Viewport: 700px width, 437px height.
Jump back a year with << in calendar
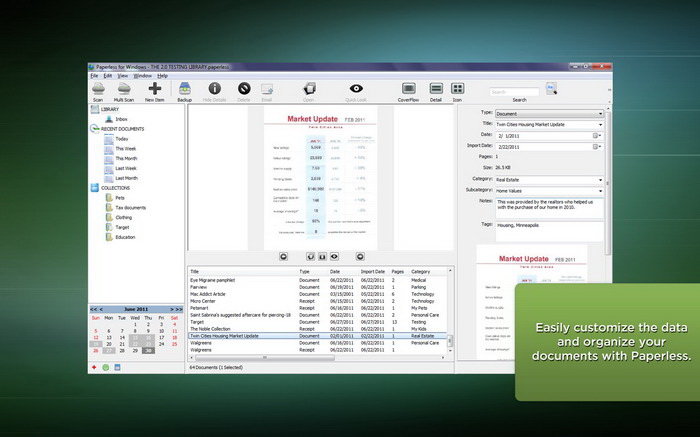click(93, 309)
